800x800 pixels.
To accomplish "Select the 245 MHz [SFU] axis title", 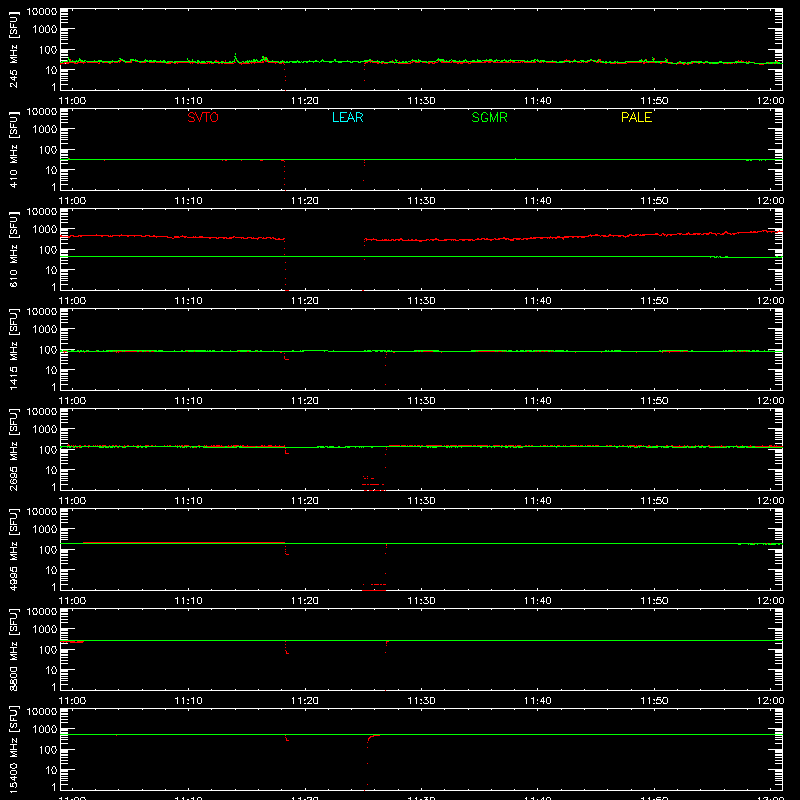I will pos(13,49).
